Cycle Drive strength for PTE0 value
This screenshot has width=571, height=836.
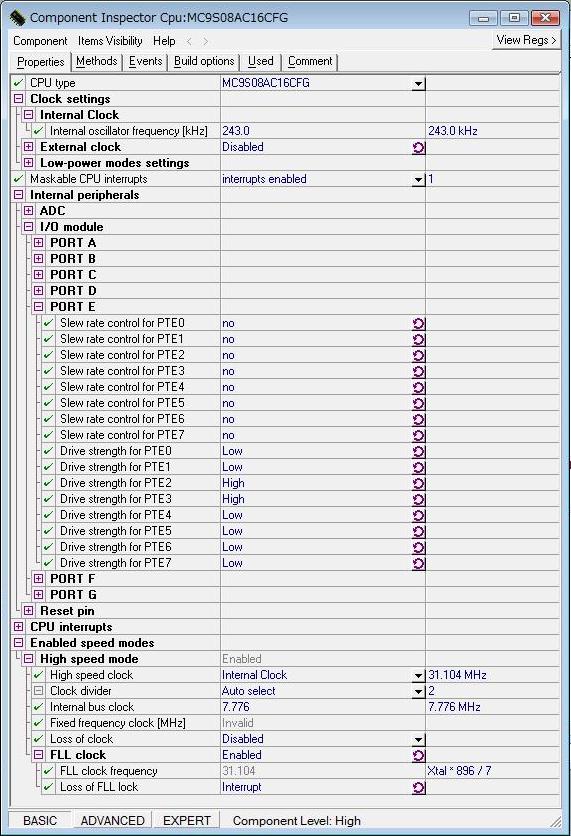pos(419,452)
